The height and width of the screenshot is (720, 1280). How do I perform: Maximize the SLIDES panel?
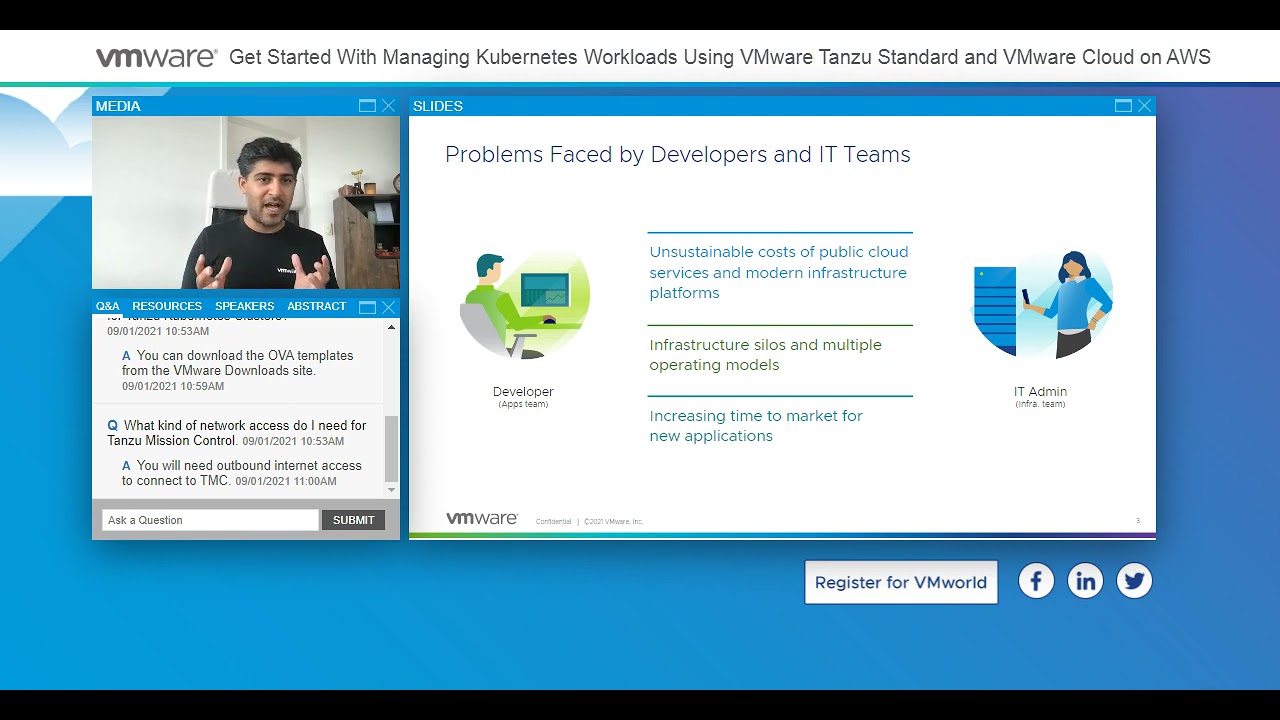click(x=1123, y=106)
